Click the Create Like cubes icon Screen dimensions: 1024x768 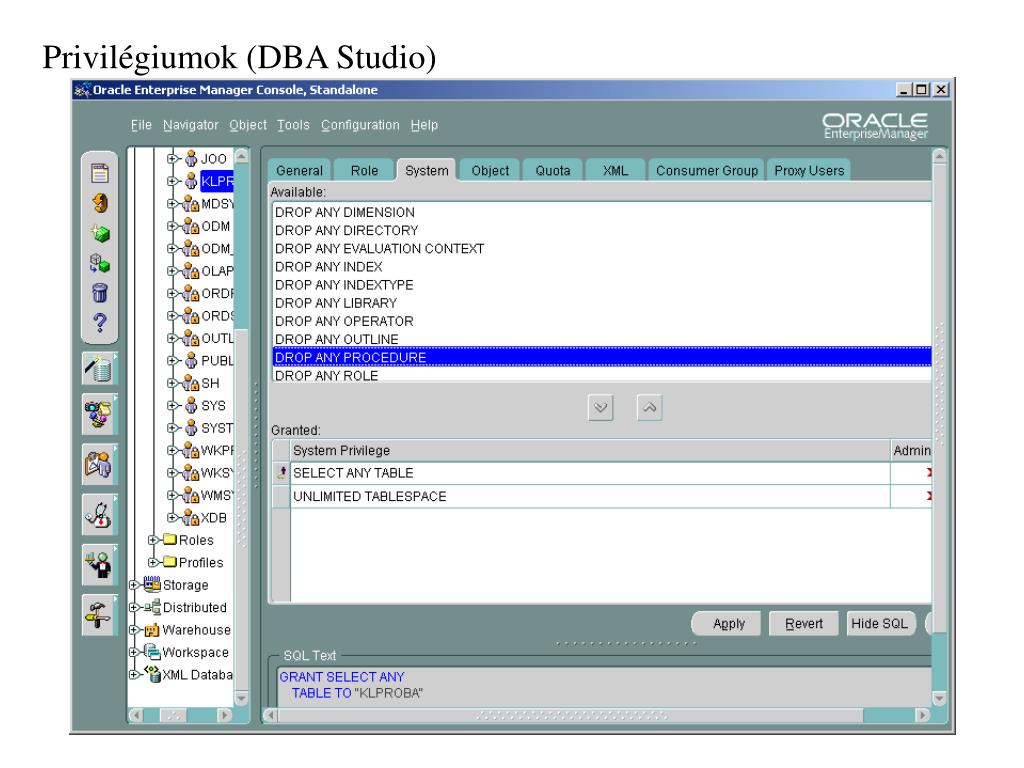pos(100,263)
